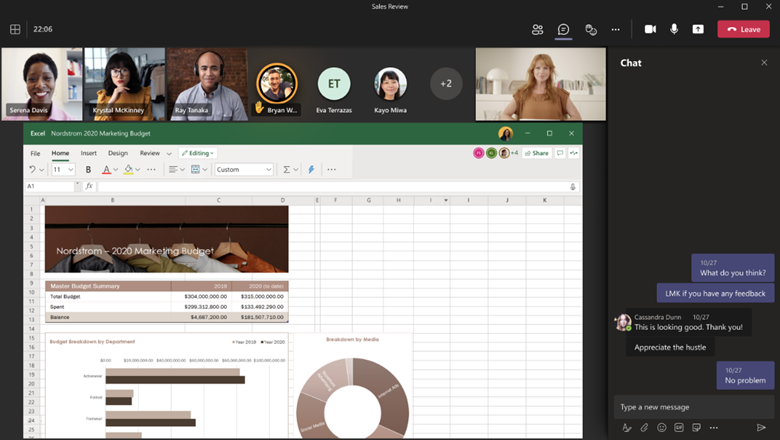Switch to the Design tab in Excel

[x=118, y=153]
